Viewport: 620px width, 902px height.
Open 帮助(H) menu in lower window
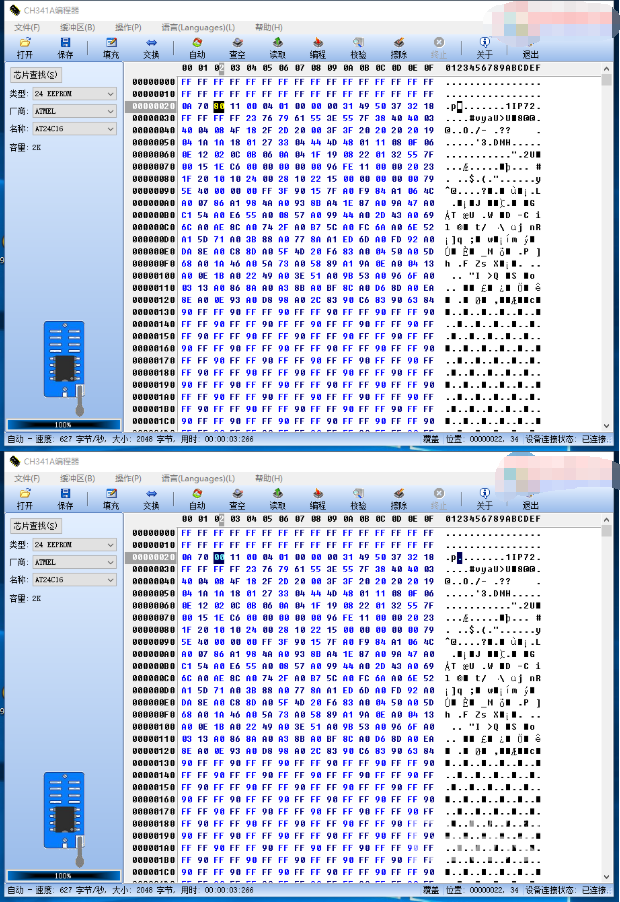tap(269, 478)
